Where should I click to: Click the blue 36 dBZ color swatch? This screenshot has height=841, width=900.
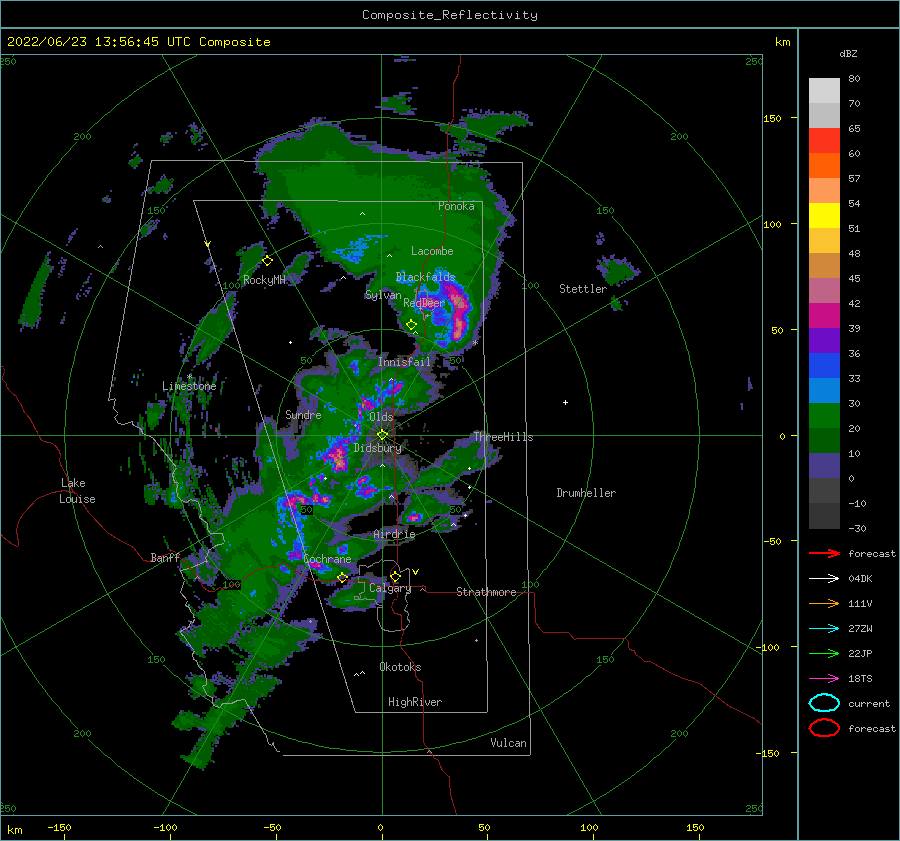tap(824, 365)
